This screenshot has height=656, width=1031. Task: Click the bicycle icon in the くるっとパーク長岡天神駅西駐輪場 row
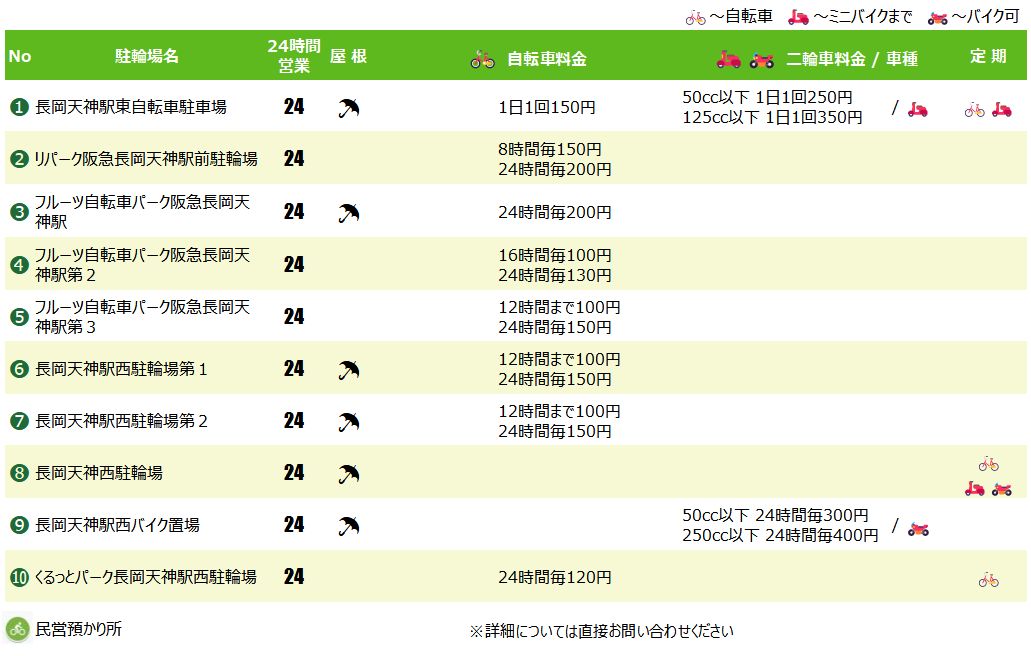coord(988,579)
